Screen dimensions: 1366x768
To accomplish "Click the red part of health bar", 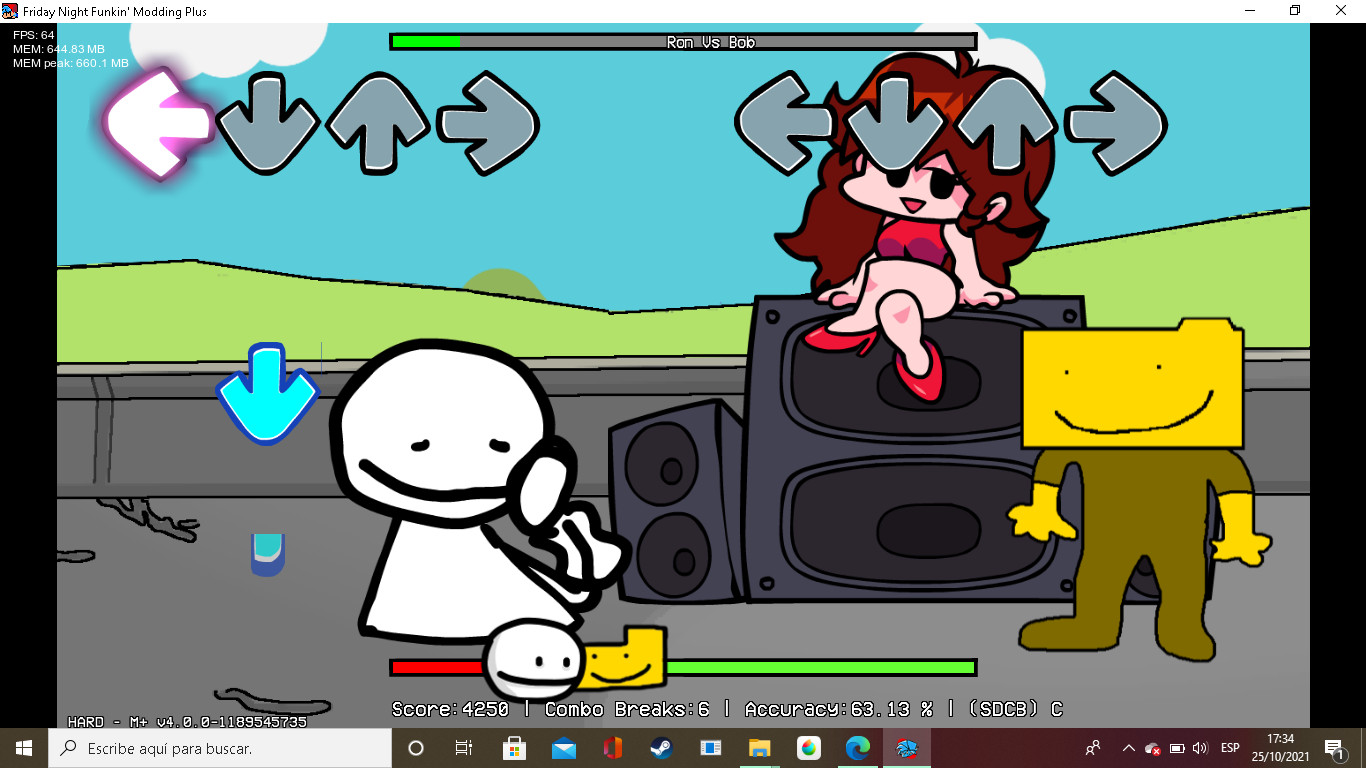I will coord(437,667).
